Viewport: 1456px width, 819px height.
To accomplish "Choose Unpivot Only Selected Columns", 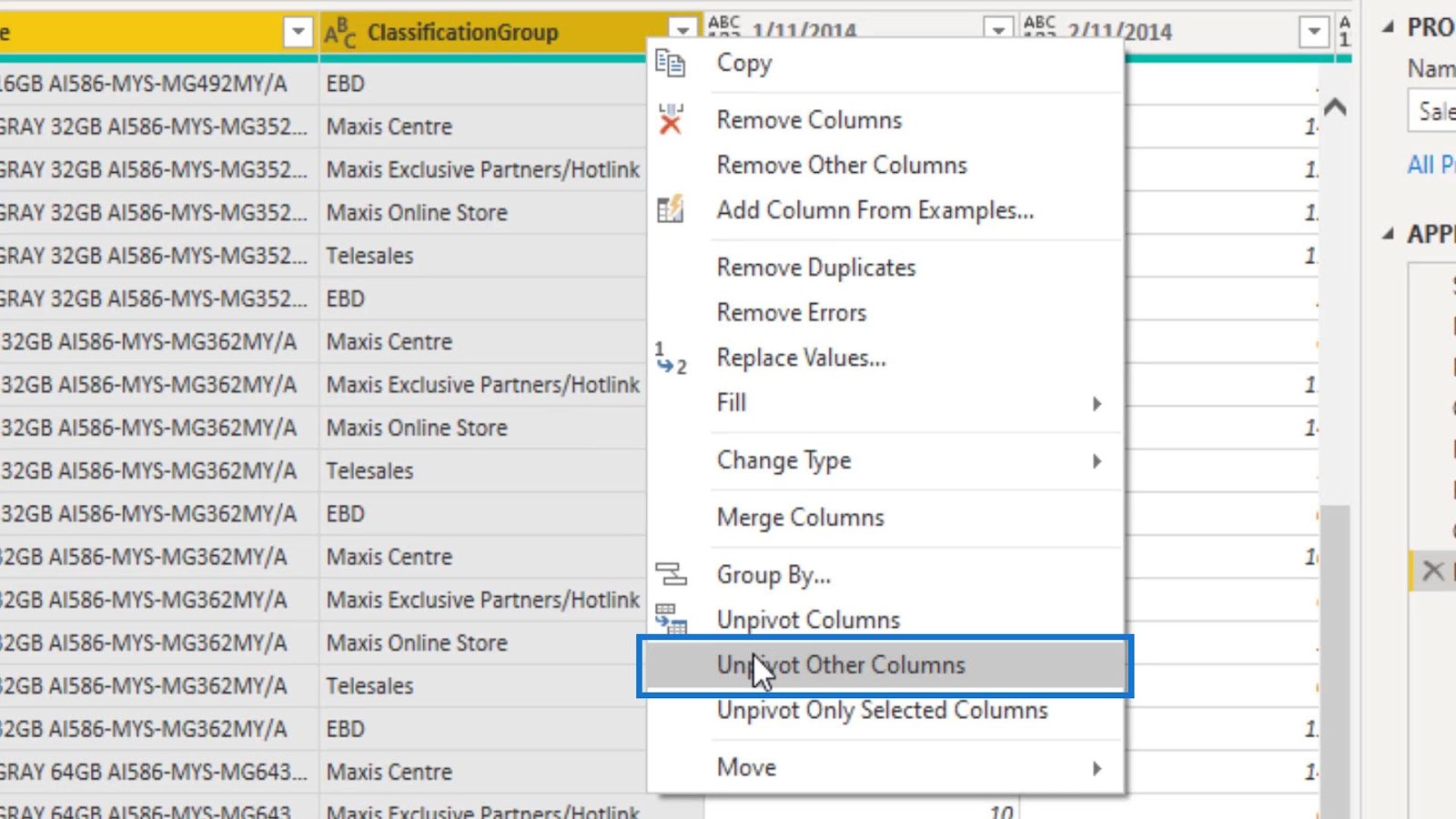I will coord(886,710).
